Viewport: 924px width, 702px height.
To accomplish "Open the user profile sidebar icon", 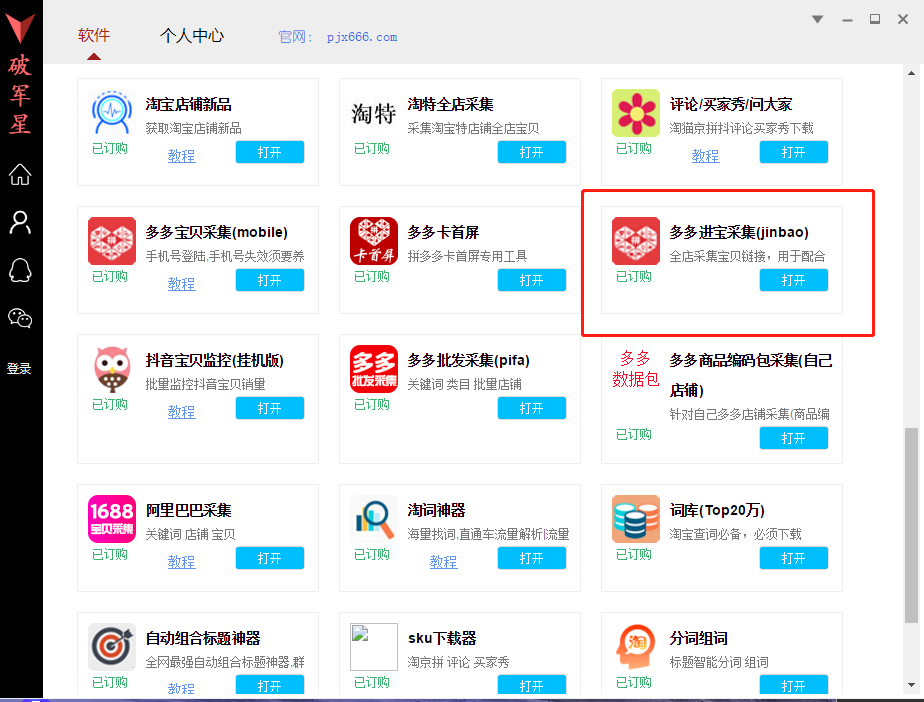I will (20, 223).
